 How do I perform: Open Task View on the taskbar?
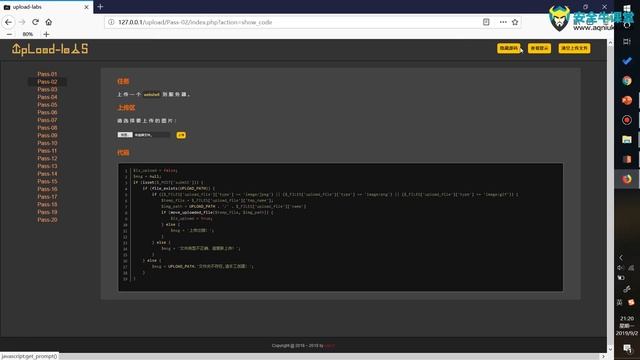point(627,41)
